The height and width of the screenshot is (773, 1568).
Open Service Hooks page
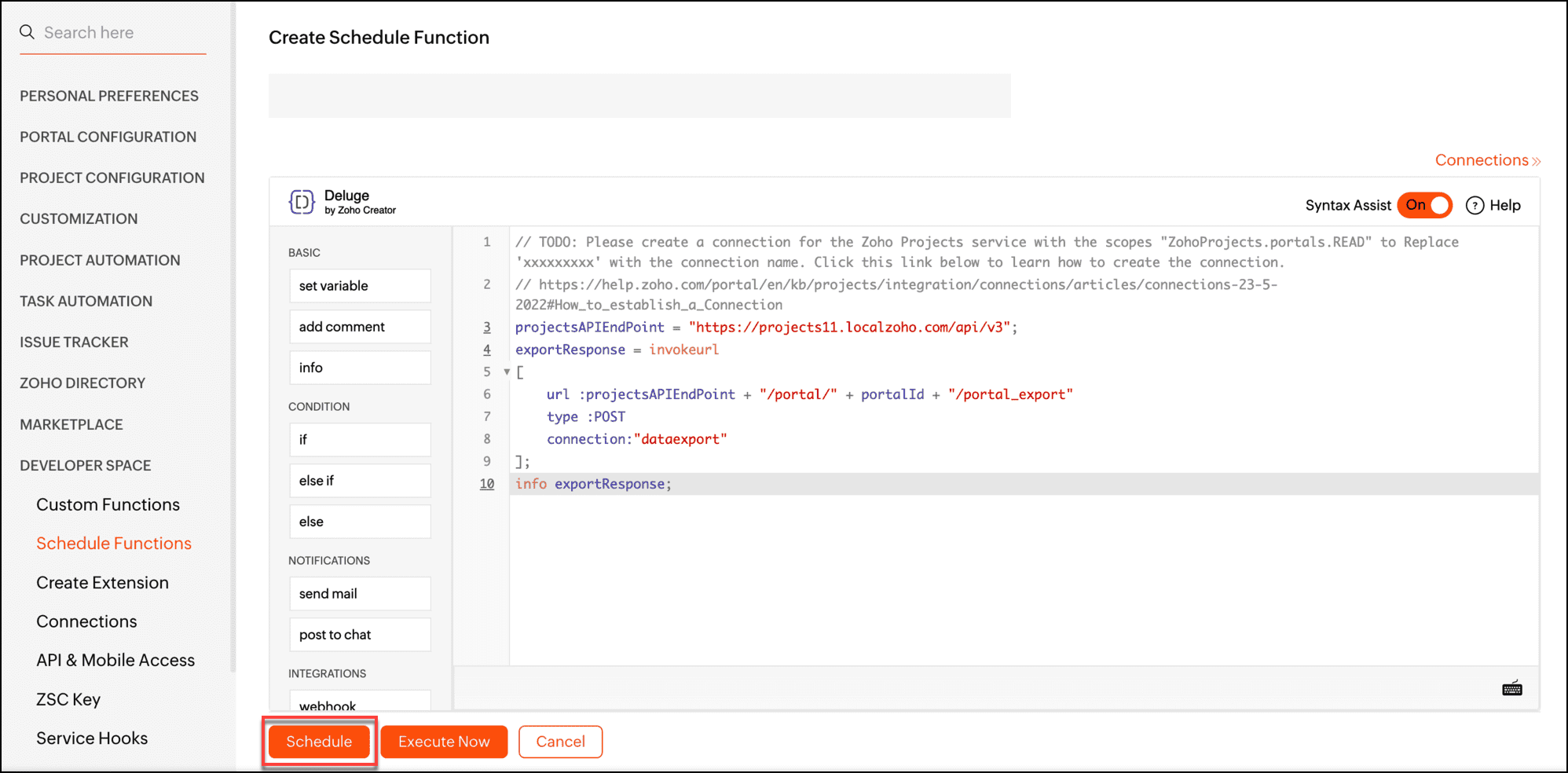tap(92, 738)
